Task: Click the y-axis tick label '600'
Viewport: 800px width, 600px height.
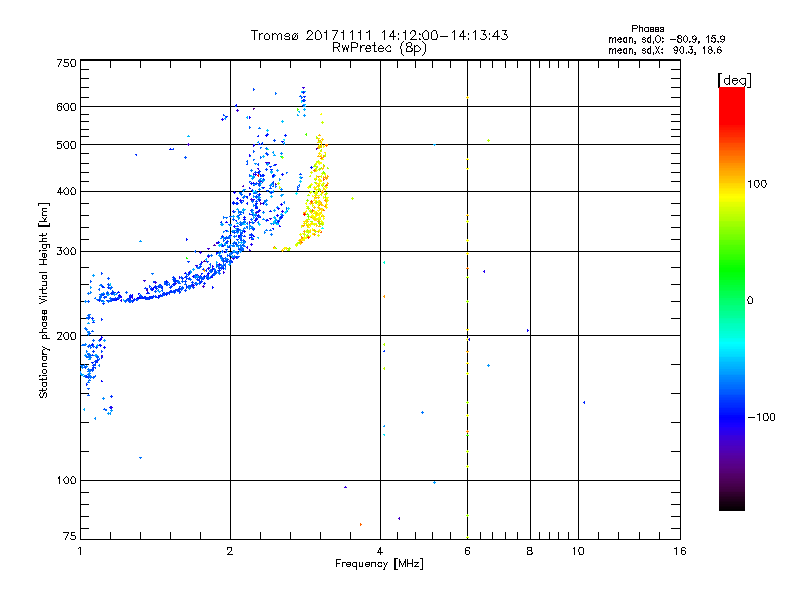Action: (66, 107)
